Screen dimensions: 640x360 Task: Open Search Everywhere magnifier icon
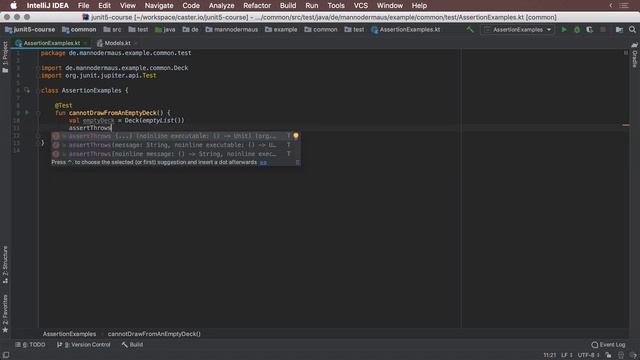click(x=632, y=29)
